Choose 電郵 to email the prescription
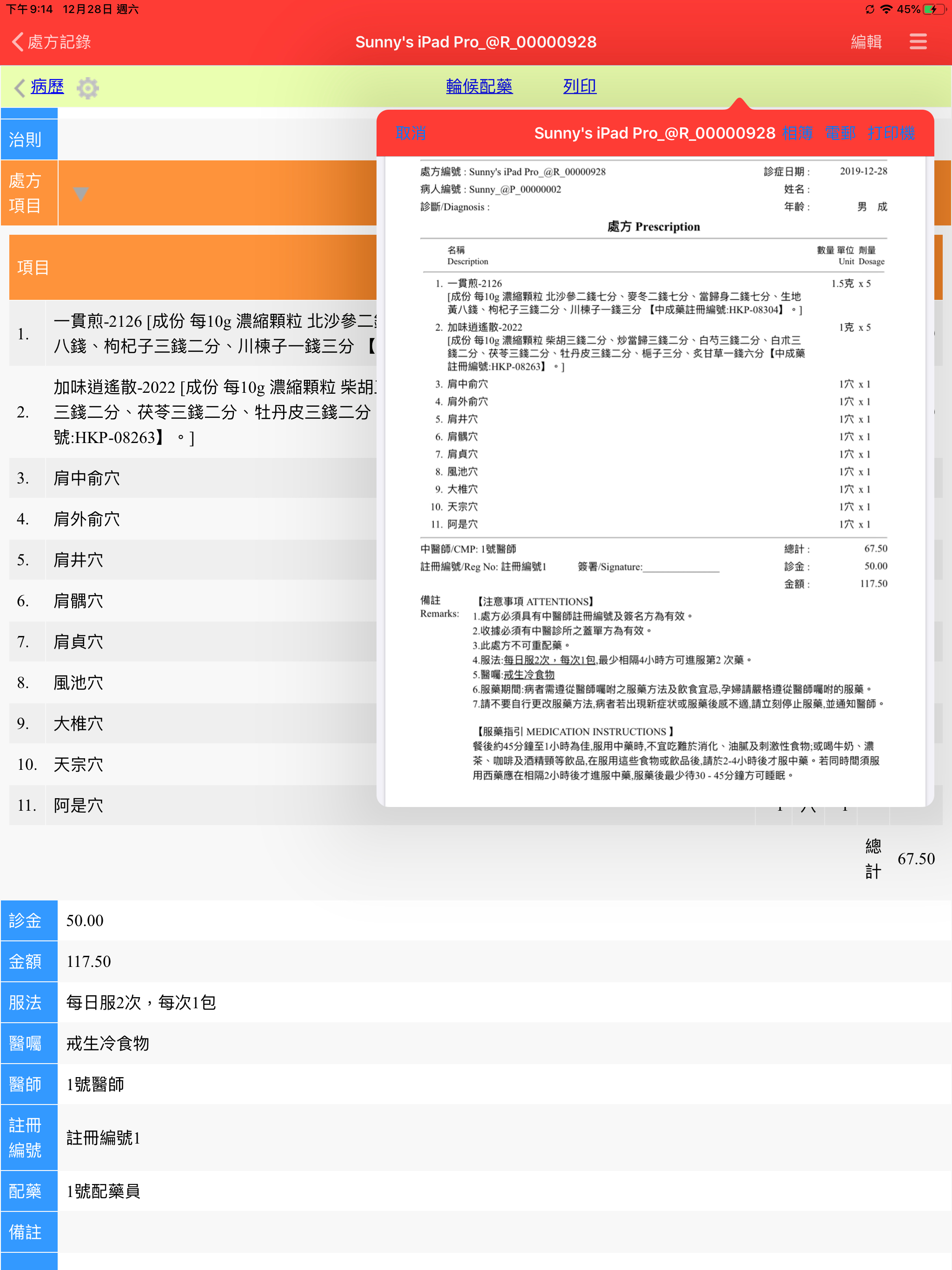Screen dimensions: 952x1270 (x=840, y=133)
